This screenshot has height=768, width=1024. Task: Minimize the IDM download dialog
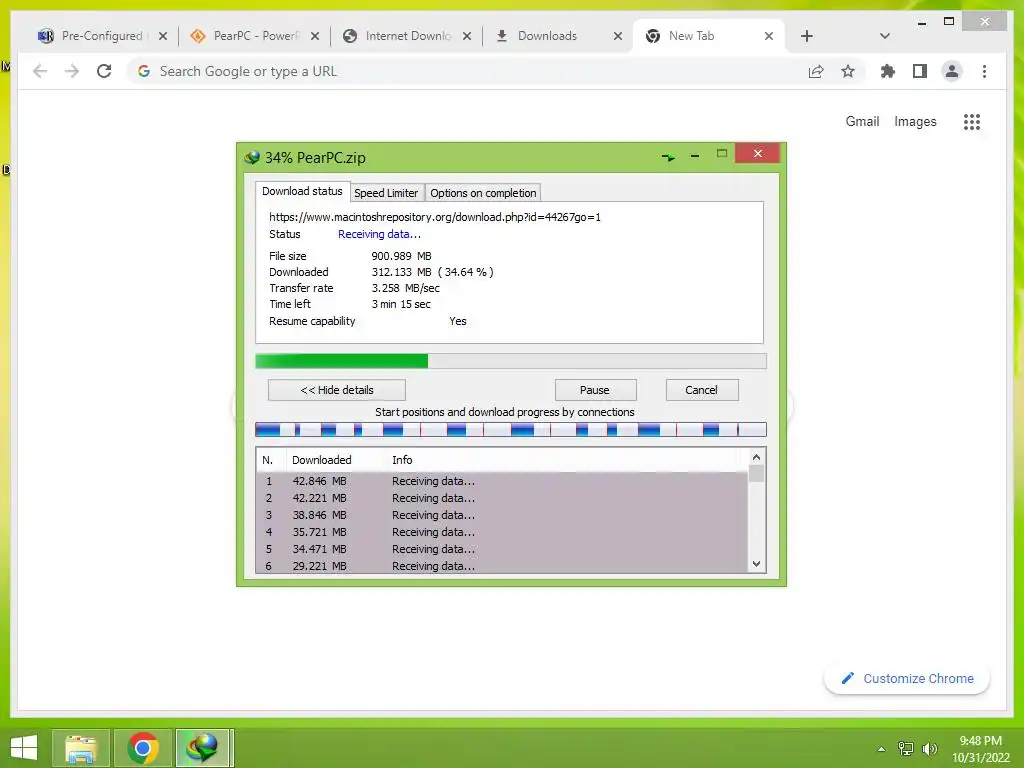coord(695,156)
